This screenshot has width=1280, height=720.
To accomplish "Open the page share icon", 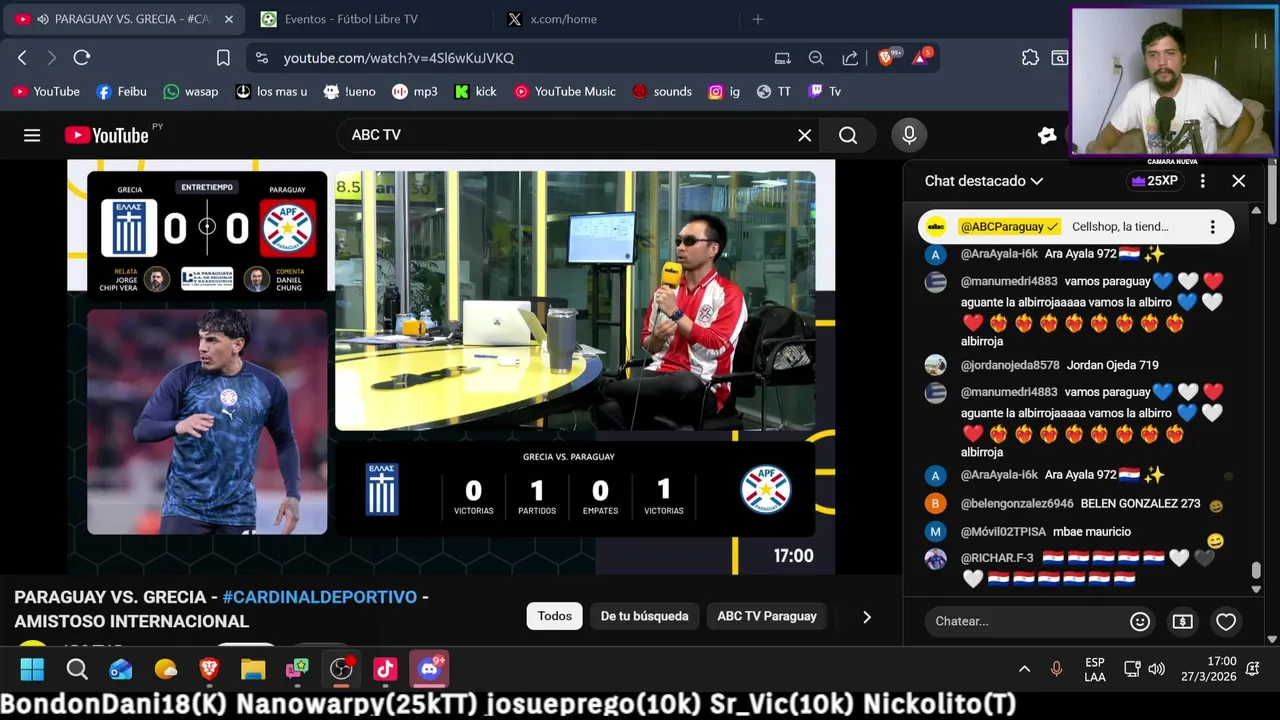I will point(850,58).
